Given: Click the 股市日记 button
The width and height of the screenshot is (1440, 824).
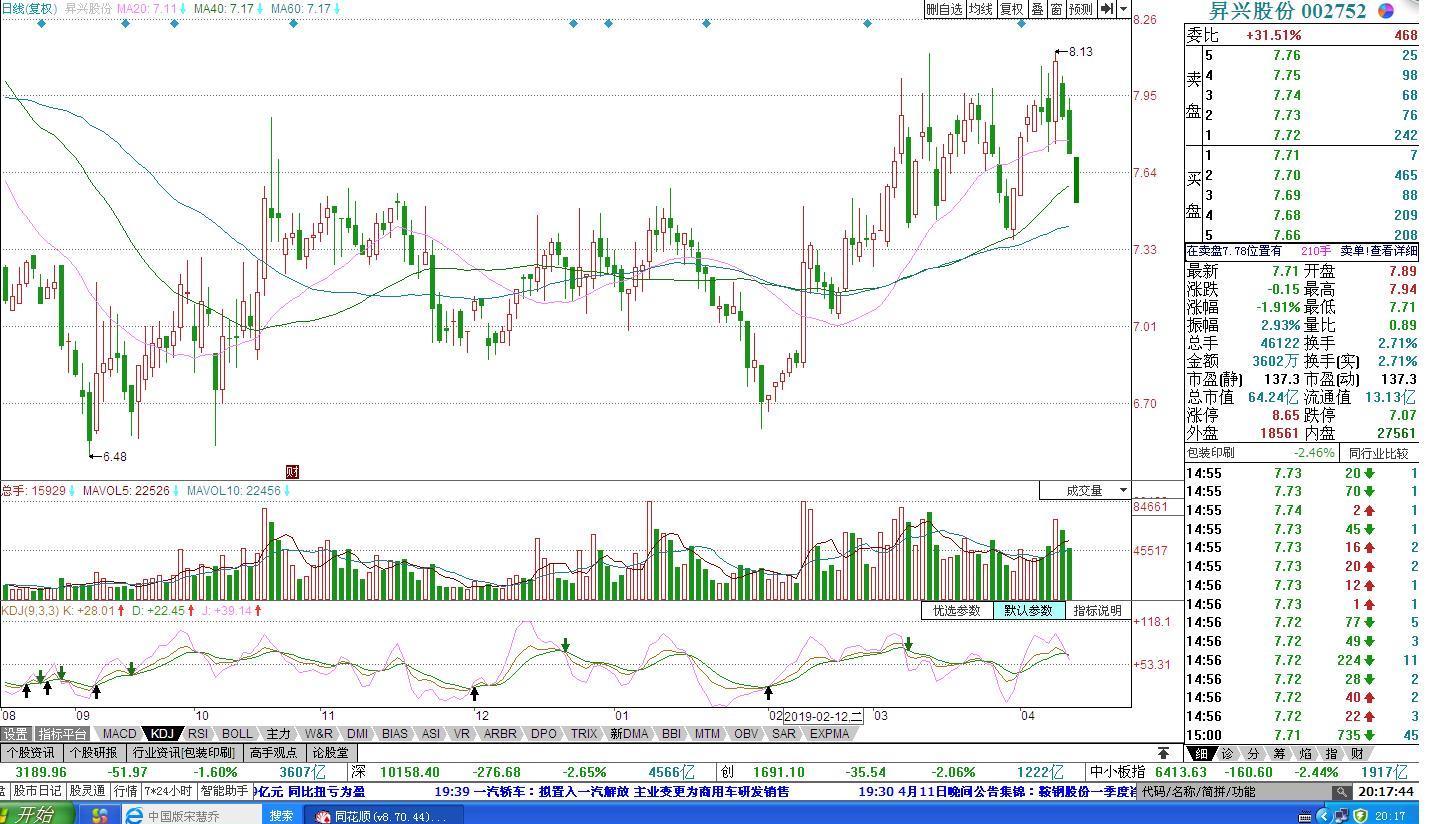Looking at the screenshot, I should point(38,791).
